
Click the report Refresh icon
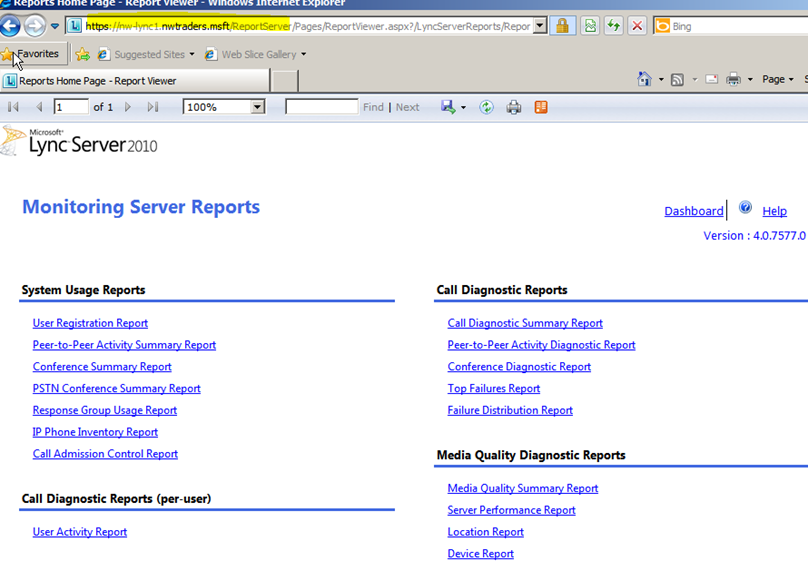[x=486, y=107]
